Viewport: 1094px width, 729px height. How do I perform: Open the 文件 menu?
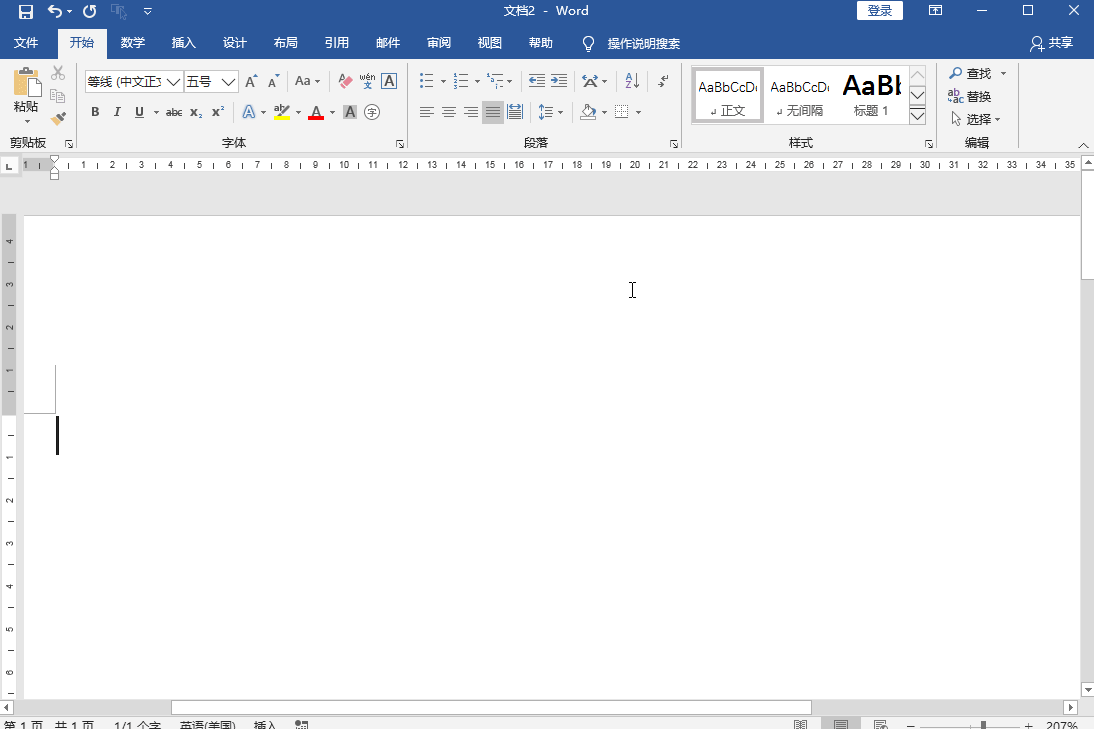pos(26,43)
